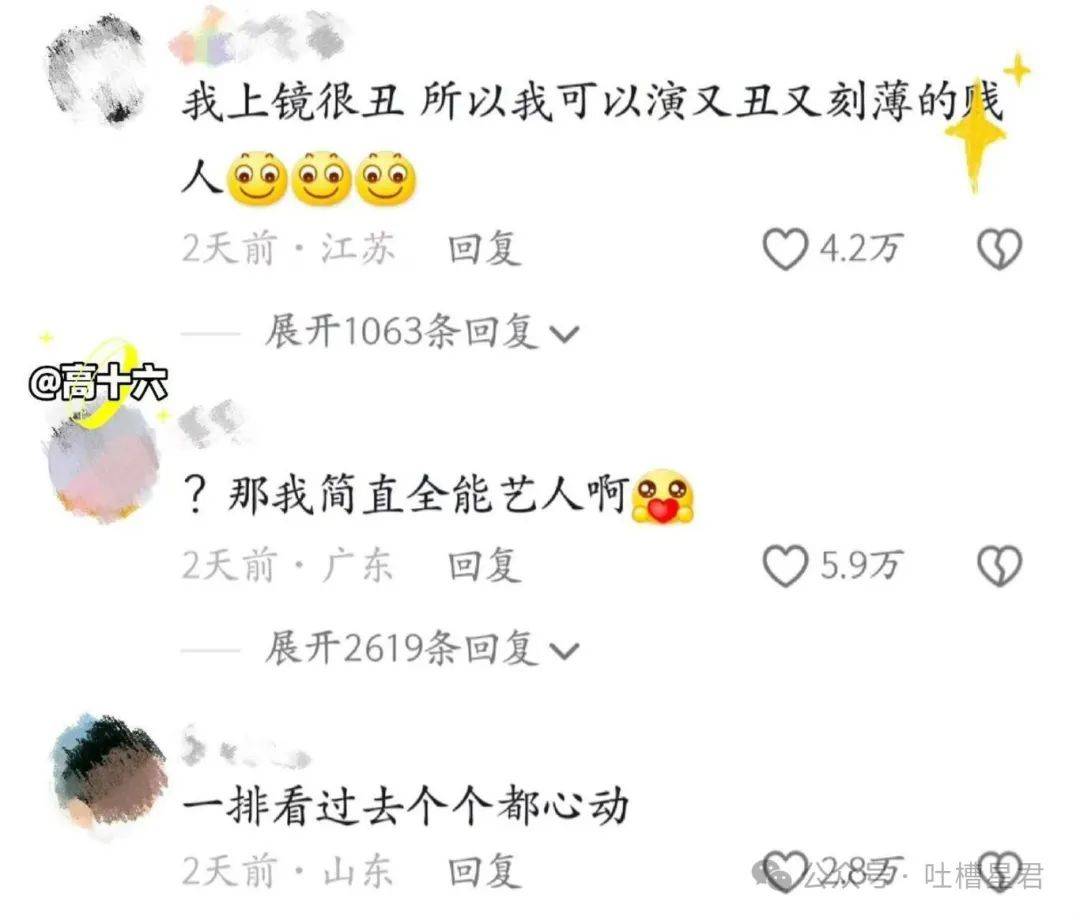
Task: Like the Shandong comment at the bottom
Action: 785,871
